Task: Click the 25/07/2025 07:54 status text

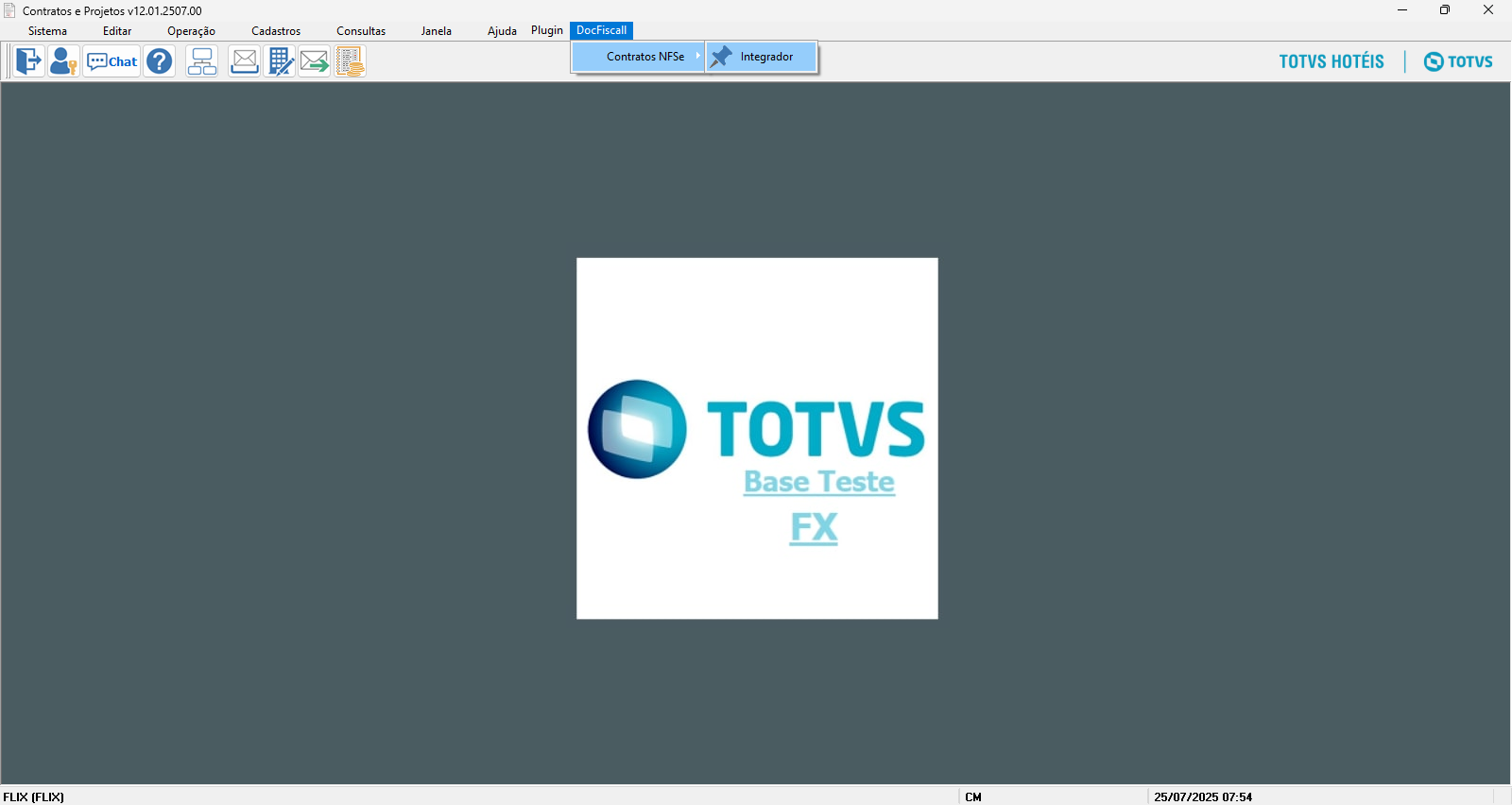Action: click(x=1203, y=796)
